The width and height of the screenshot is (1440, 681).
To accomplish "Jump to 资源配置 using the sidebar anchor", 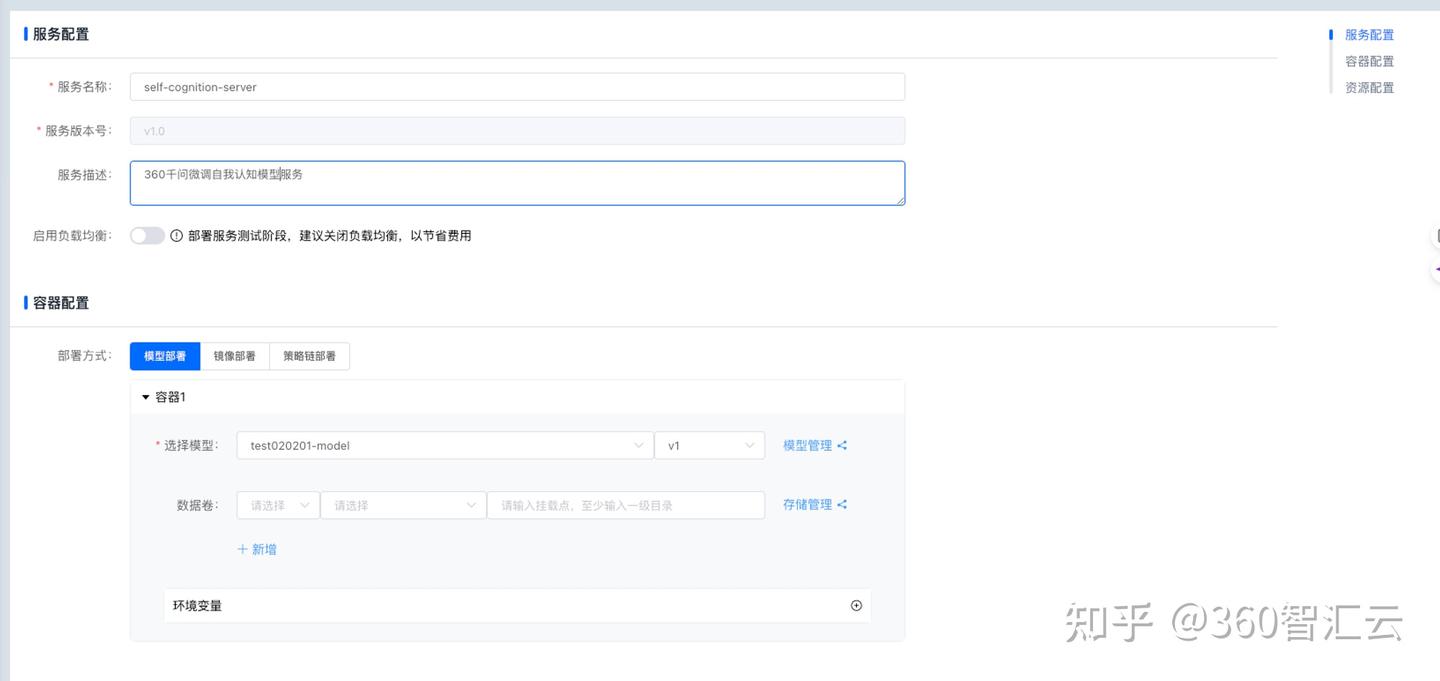I will pyautogui.click(x=1370, y=87).
